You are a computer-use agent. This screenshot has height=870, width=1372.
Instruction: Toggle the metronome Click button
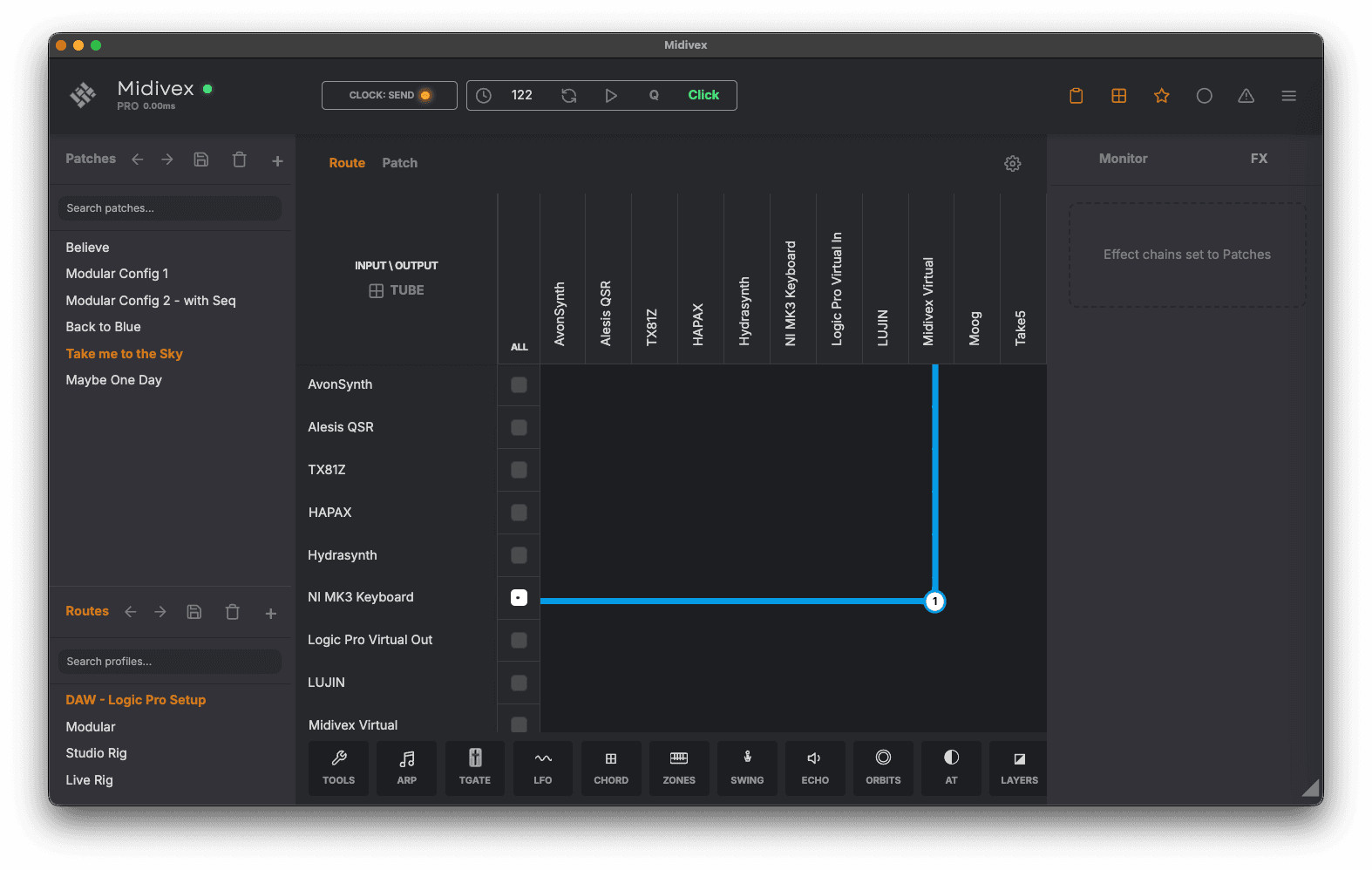point(703,95)
